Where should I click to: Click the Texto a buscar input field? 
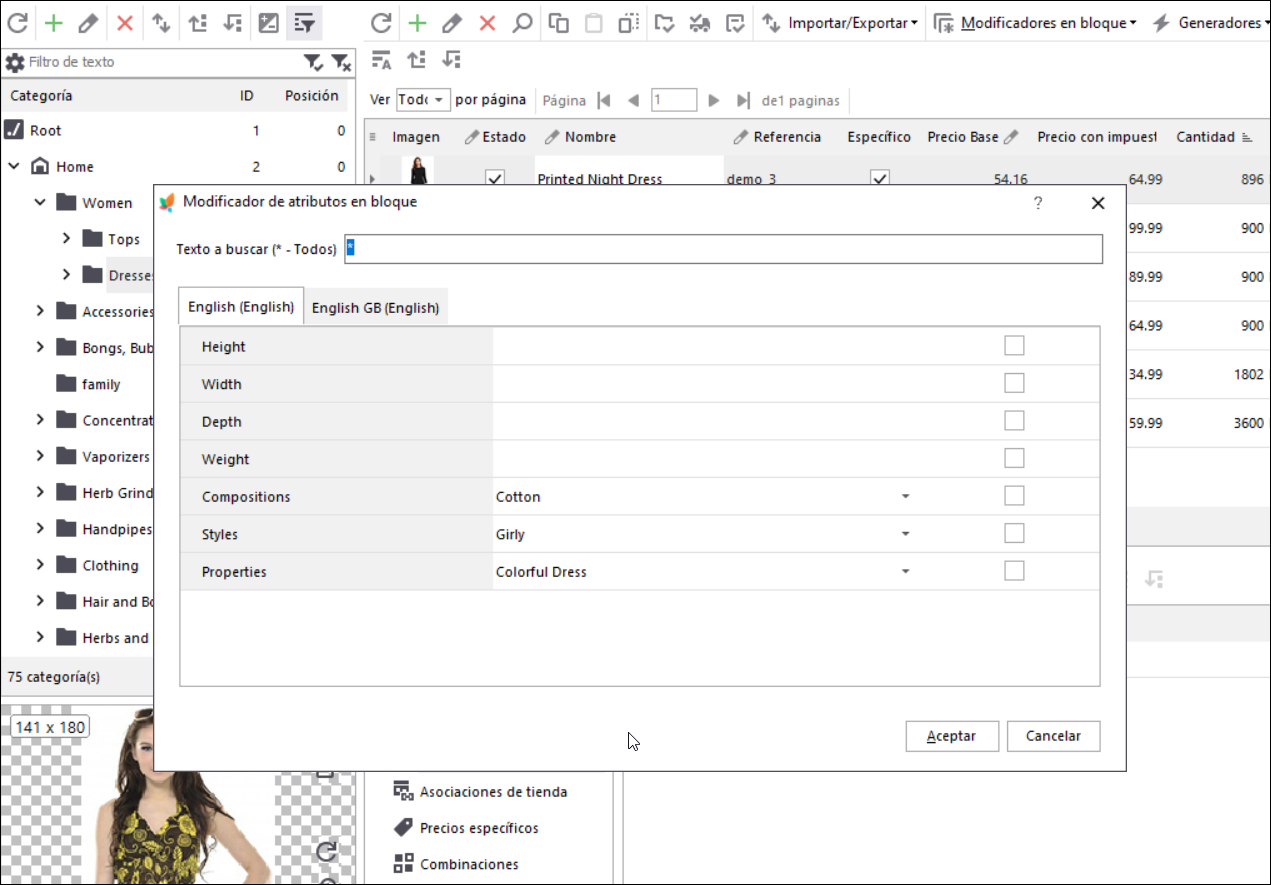pyautogui.click(x=723, y=249)
